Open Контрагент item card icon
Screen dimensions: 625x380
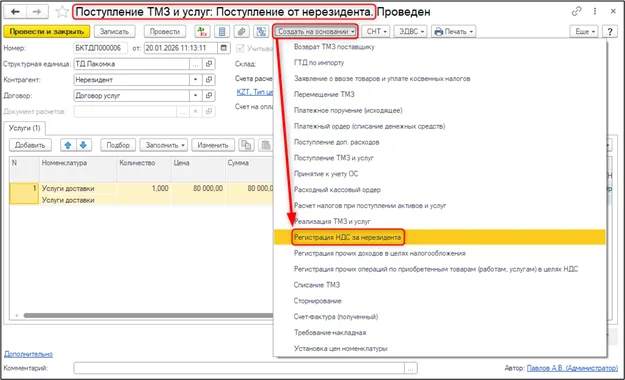[x=209, y=80]
